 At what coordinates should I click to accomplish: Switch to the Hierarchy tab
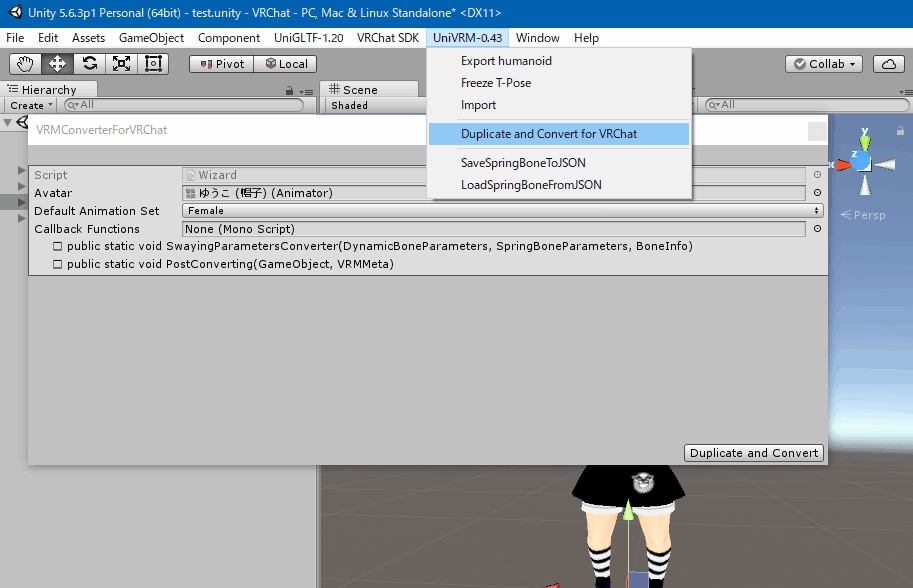49,90
